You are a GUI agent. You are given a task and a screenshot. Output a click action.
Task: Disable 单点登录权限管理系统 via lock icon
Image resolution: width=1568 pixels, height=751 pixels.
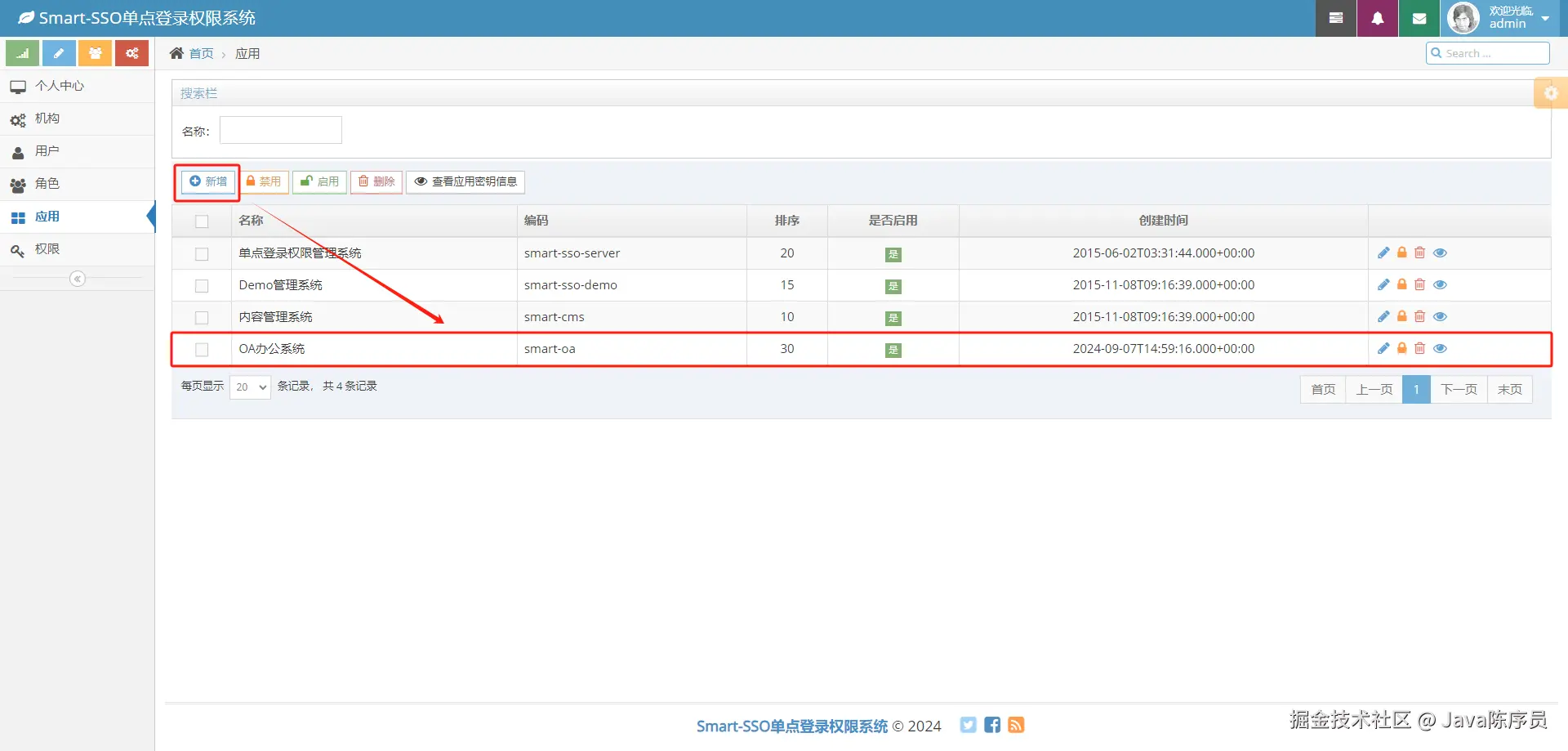point(1402,253)
